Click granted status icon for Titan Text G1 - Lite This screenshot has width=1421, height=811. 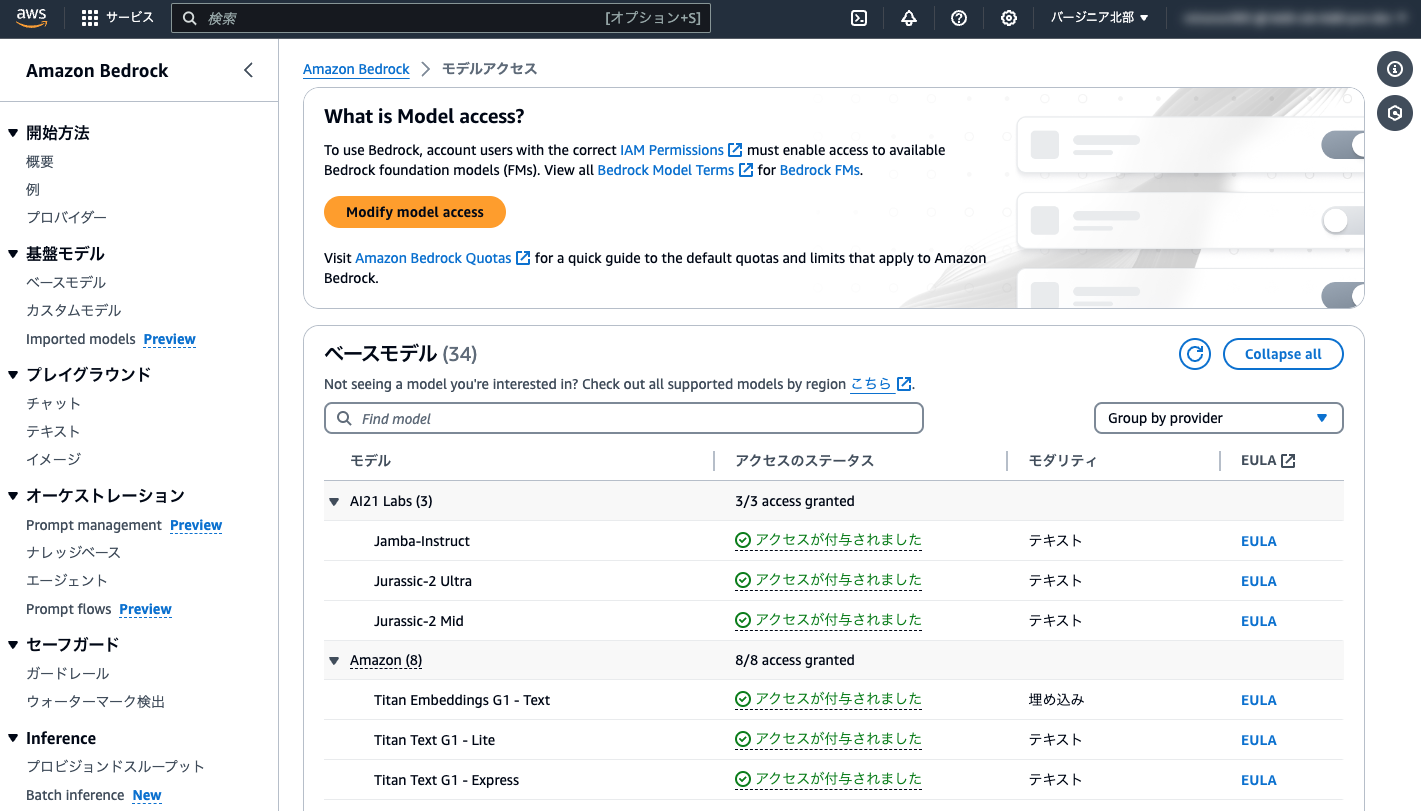743,740
